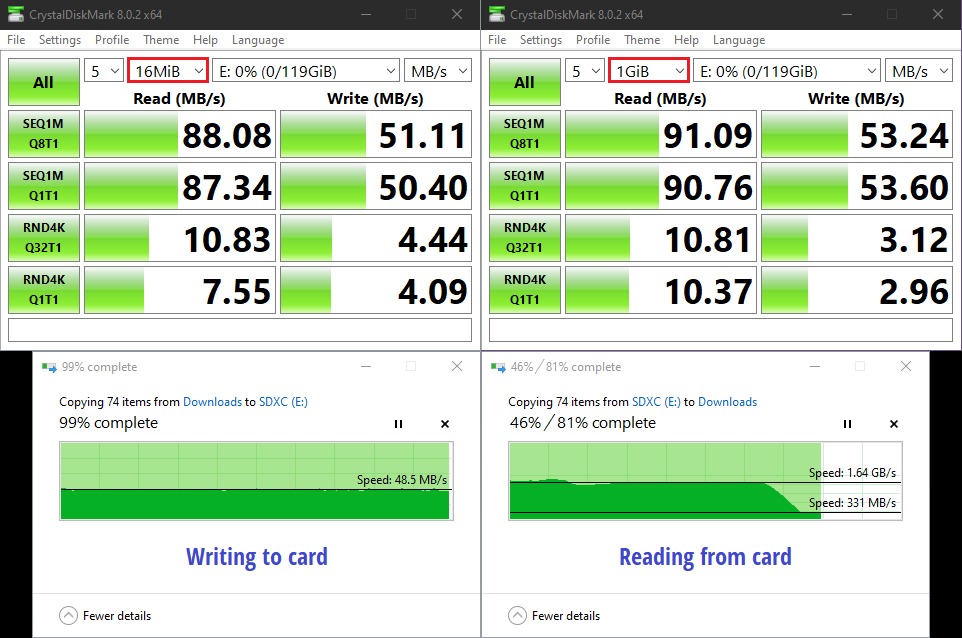Screen dimensions: 962x638
Task: Open the MB/s unit dropdown in right window
Action: point(918,71)
